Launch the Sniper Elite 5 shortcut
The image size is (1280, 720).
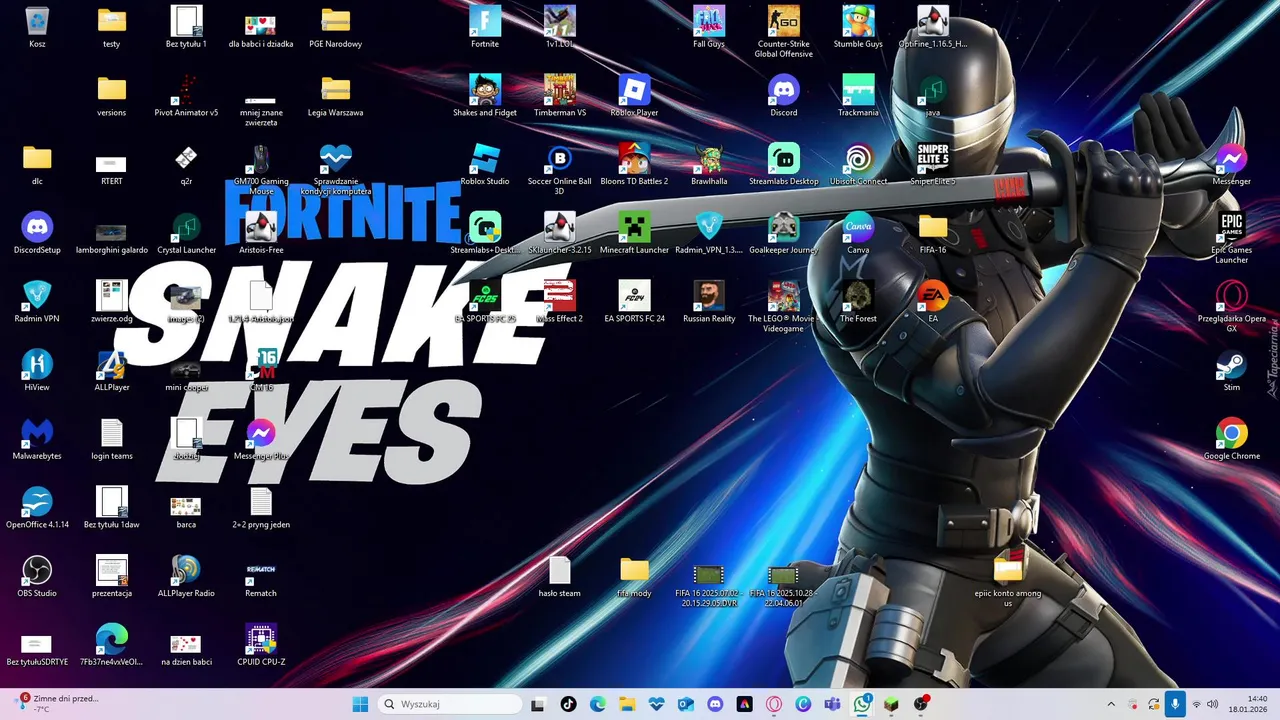933,165
